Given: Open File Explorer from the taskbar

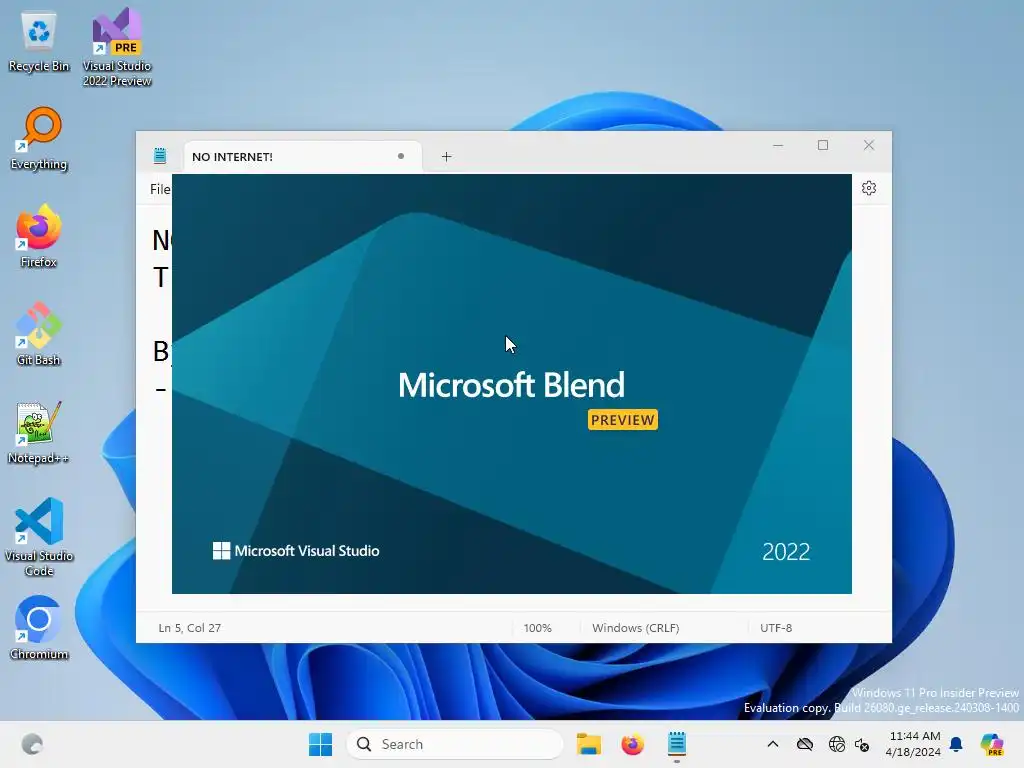Looking at the screenshot, I should coord(588,744).
